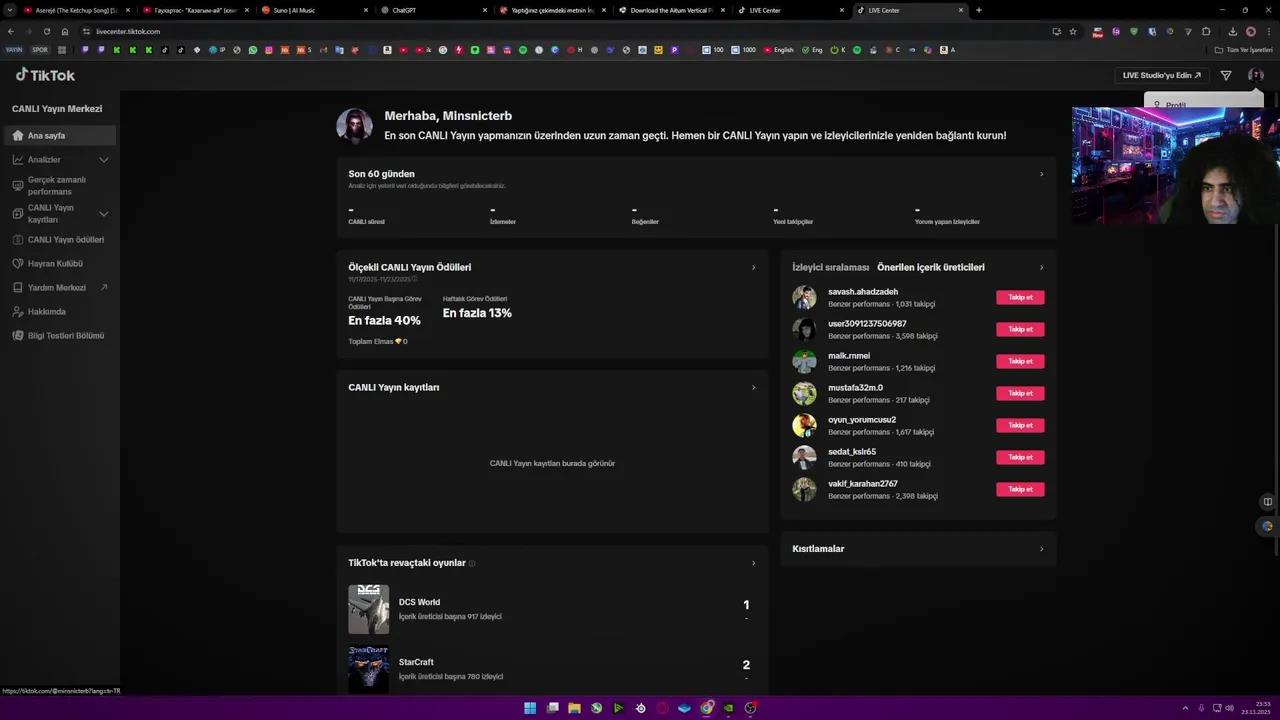Open Ana sayfa home icon in sidebar
This screenshot has width=1280, height=720.
point(18,135)
